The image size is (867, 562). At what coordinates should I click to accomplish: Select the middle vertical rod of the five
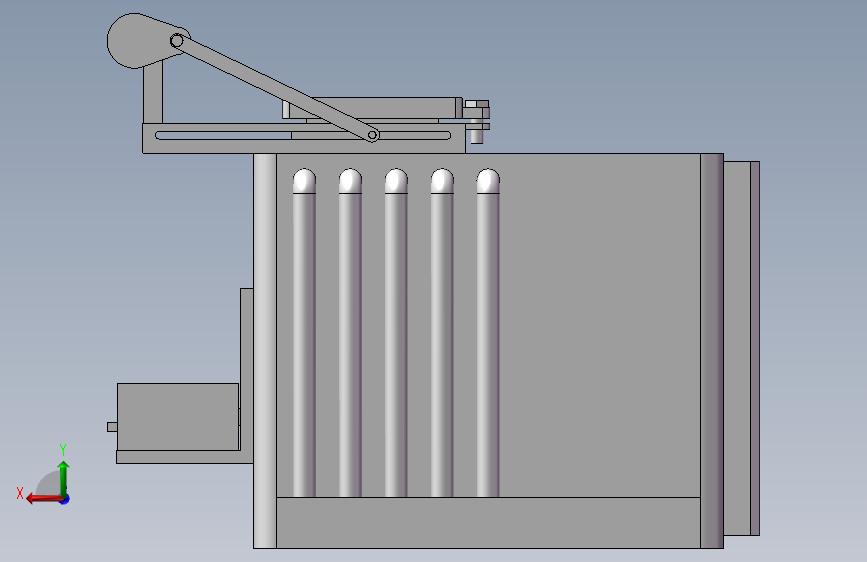point(396,333)
